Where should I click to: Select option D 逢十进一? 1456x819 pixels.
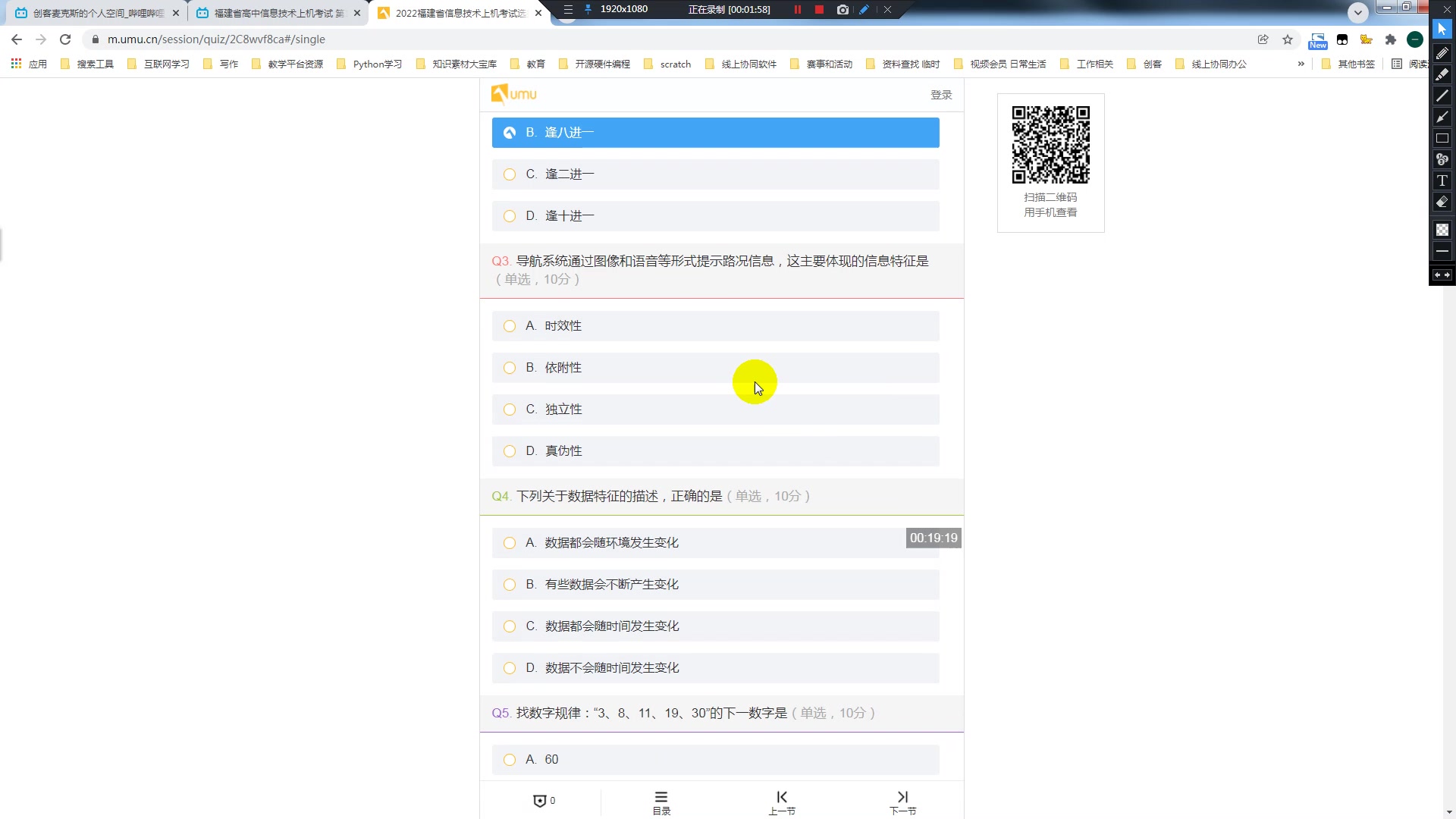[715, 216]
